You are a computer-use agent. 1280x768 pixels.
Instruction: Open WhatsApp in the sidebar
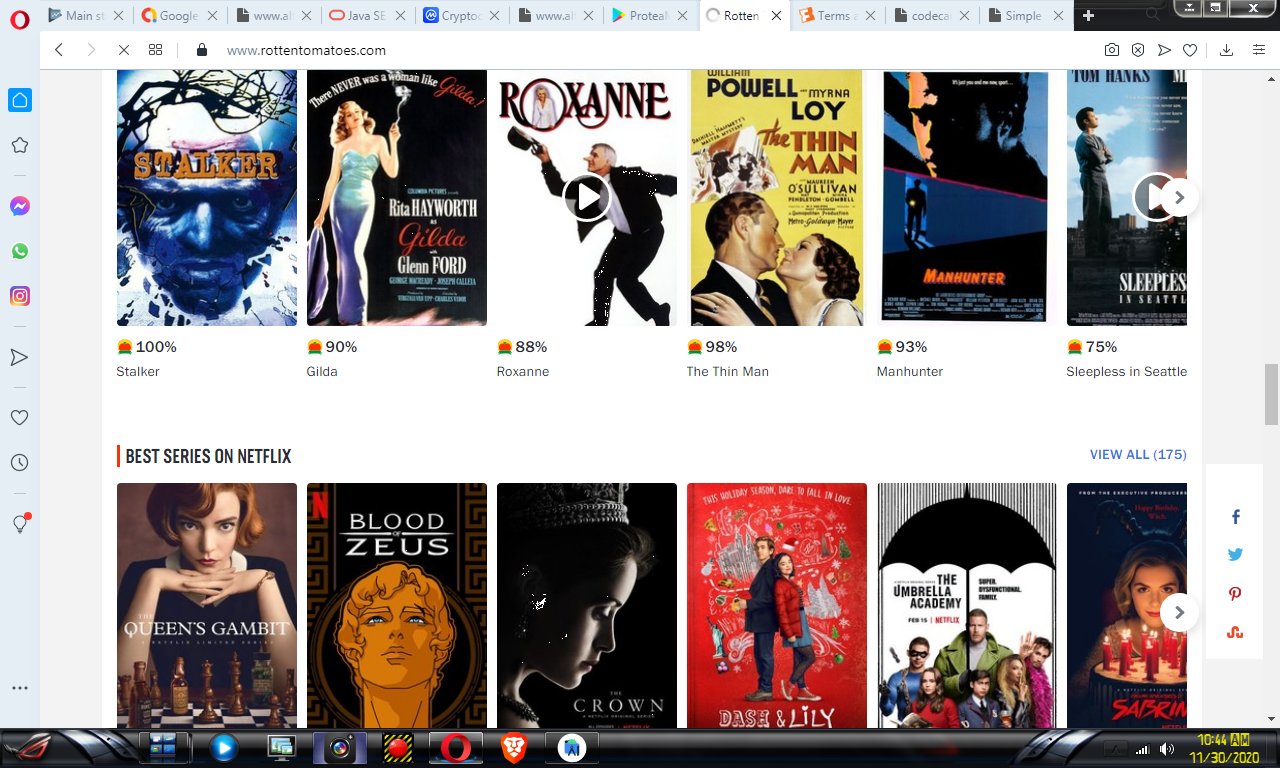coord(20,251)
